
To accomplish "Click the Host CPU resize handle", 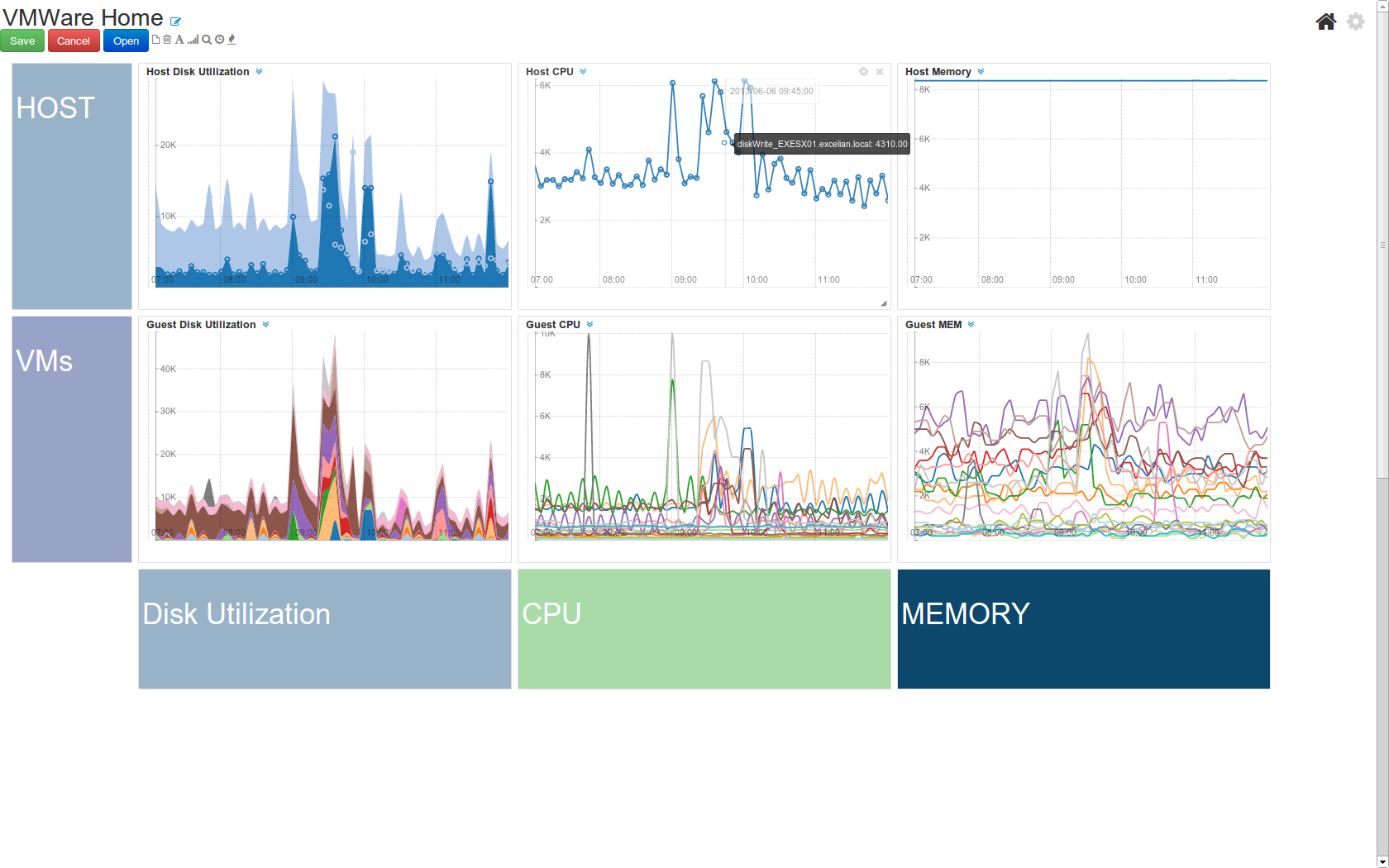I will pyautogui.click(x=884, y=303).
